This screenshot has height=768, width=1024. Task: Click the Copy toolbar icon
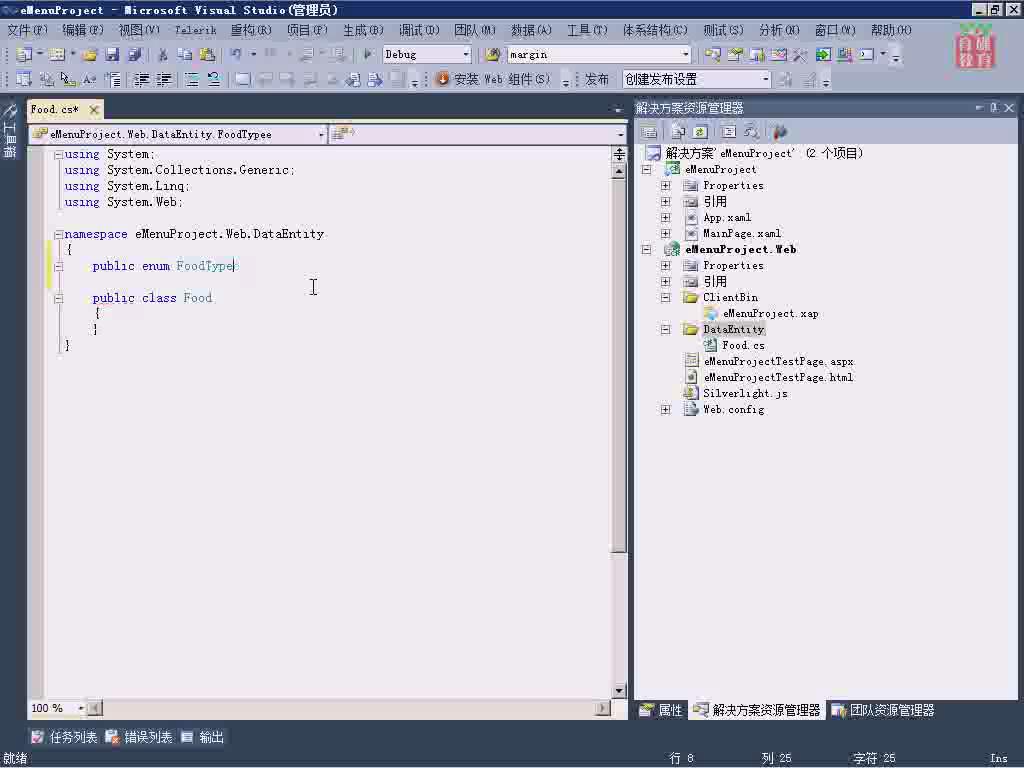[185, 55]
